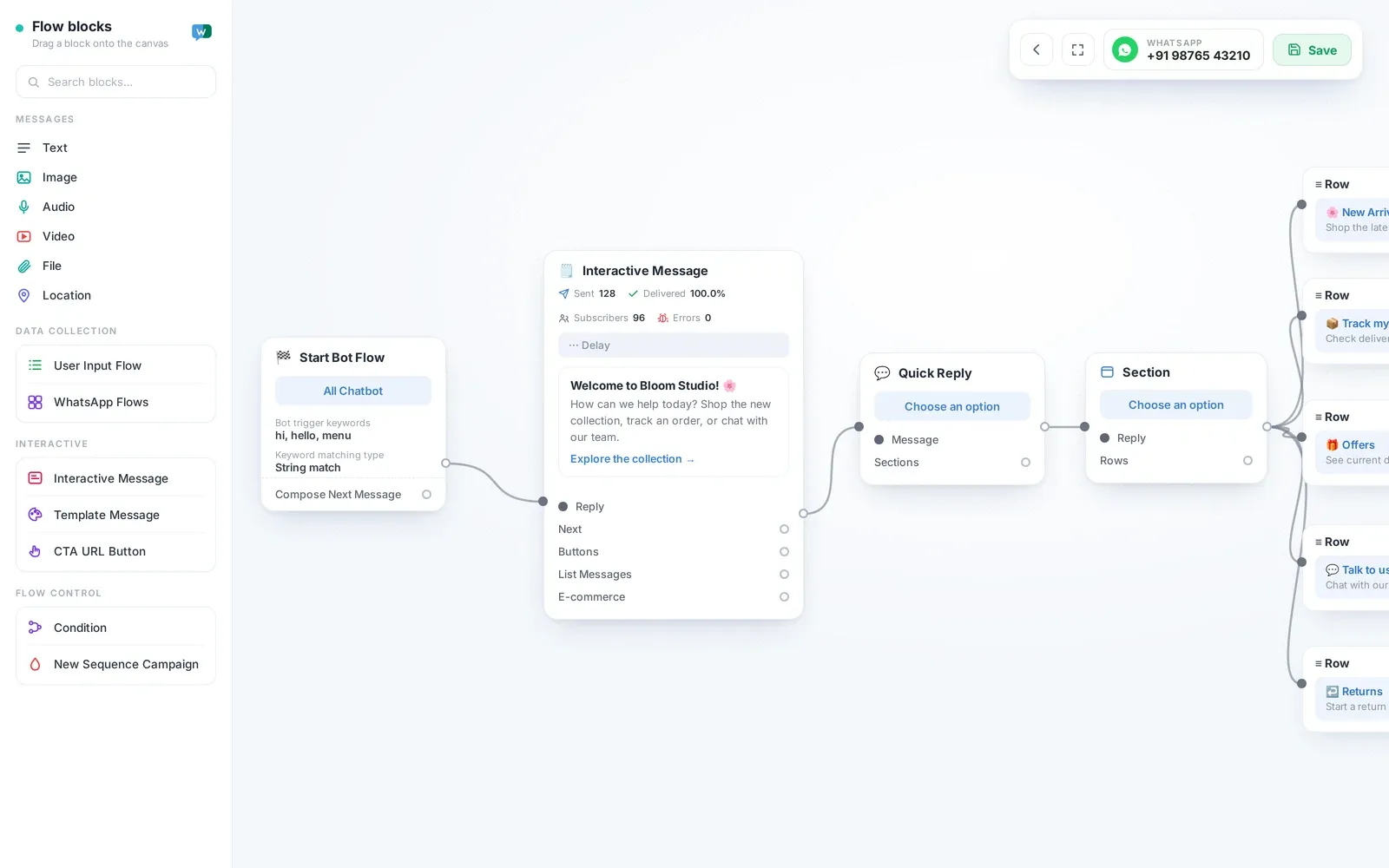This screenshot has height=868, width=1389.
Task: Click the CTA URL Button pointer icon
Action: tap(36, 551)
